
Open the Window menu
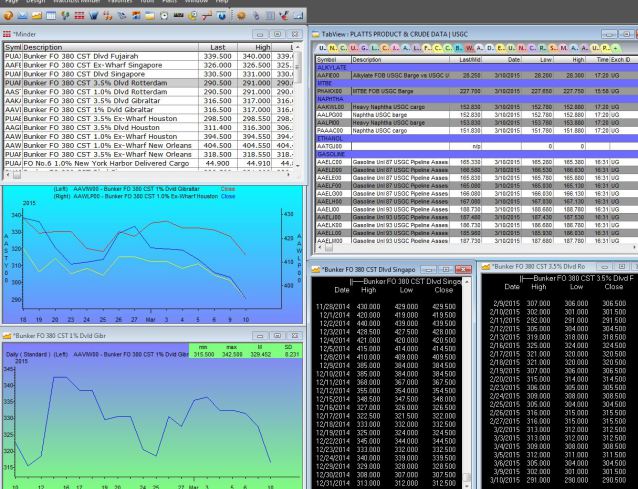tap(197, 2)
